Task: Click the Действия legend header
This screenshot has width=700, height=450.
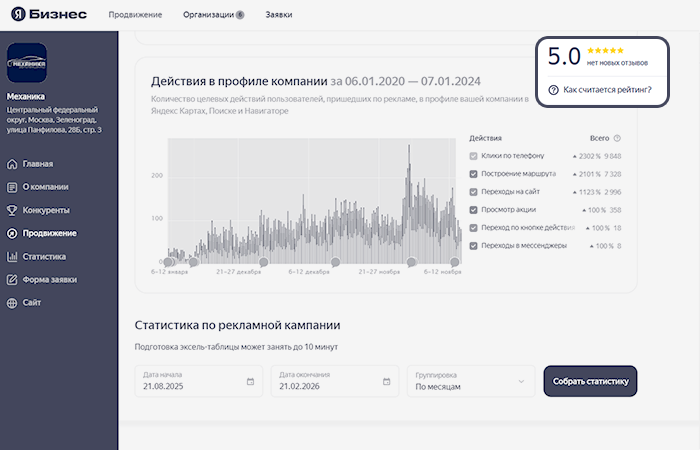Action: [485, 138]
